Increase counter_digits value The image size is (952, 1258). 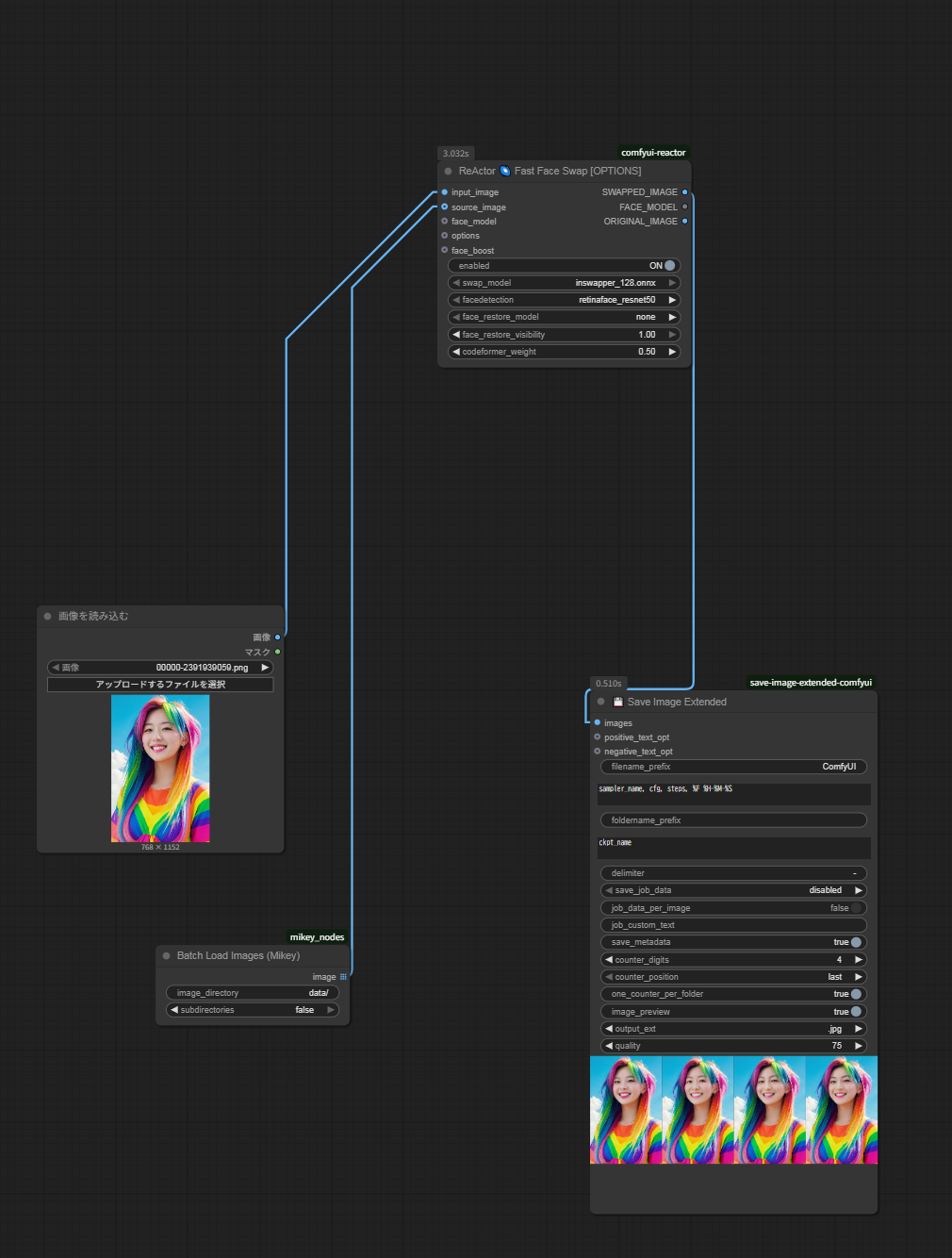(859, 960)
